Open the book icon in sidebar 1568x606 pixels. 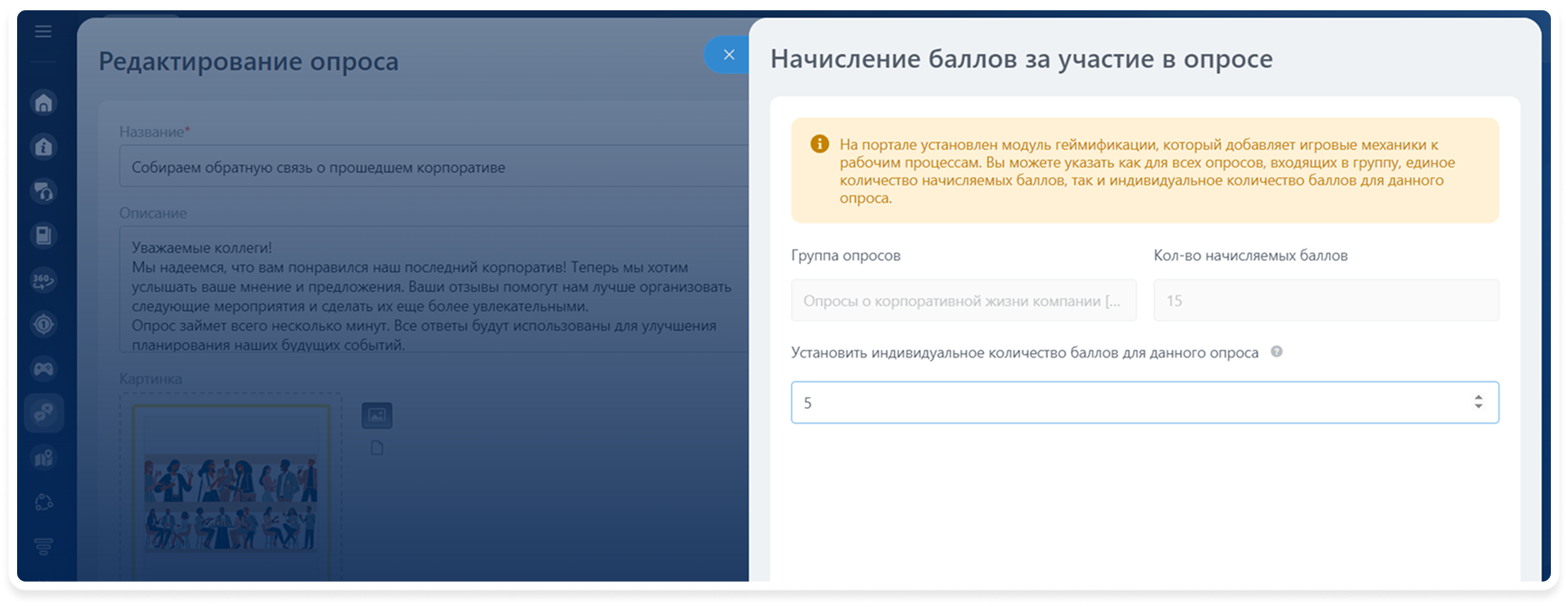pyautogui.click(x=44, y=236)
